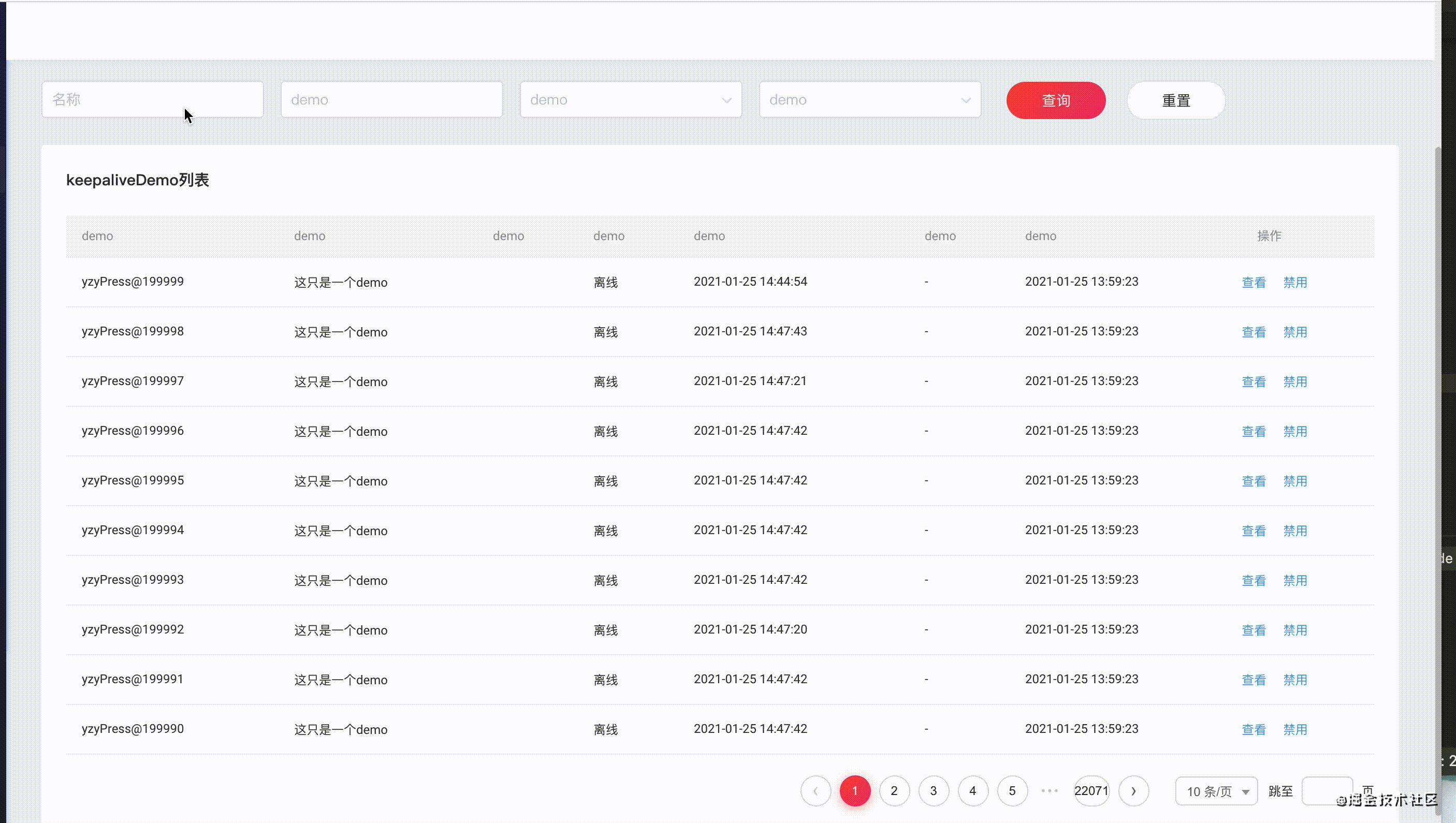Go to previous page arrow
The image size is (1456, 823).
click(816, 791)
